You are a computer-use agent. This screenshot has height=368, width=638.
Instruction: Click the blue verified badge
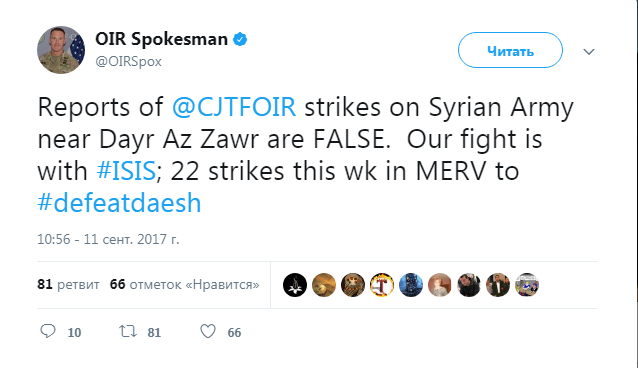[x=240, y=39]
